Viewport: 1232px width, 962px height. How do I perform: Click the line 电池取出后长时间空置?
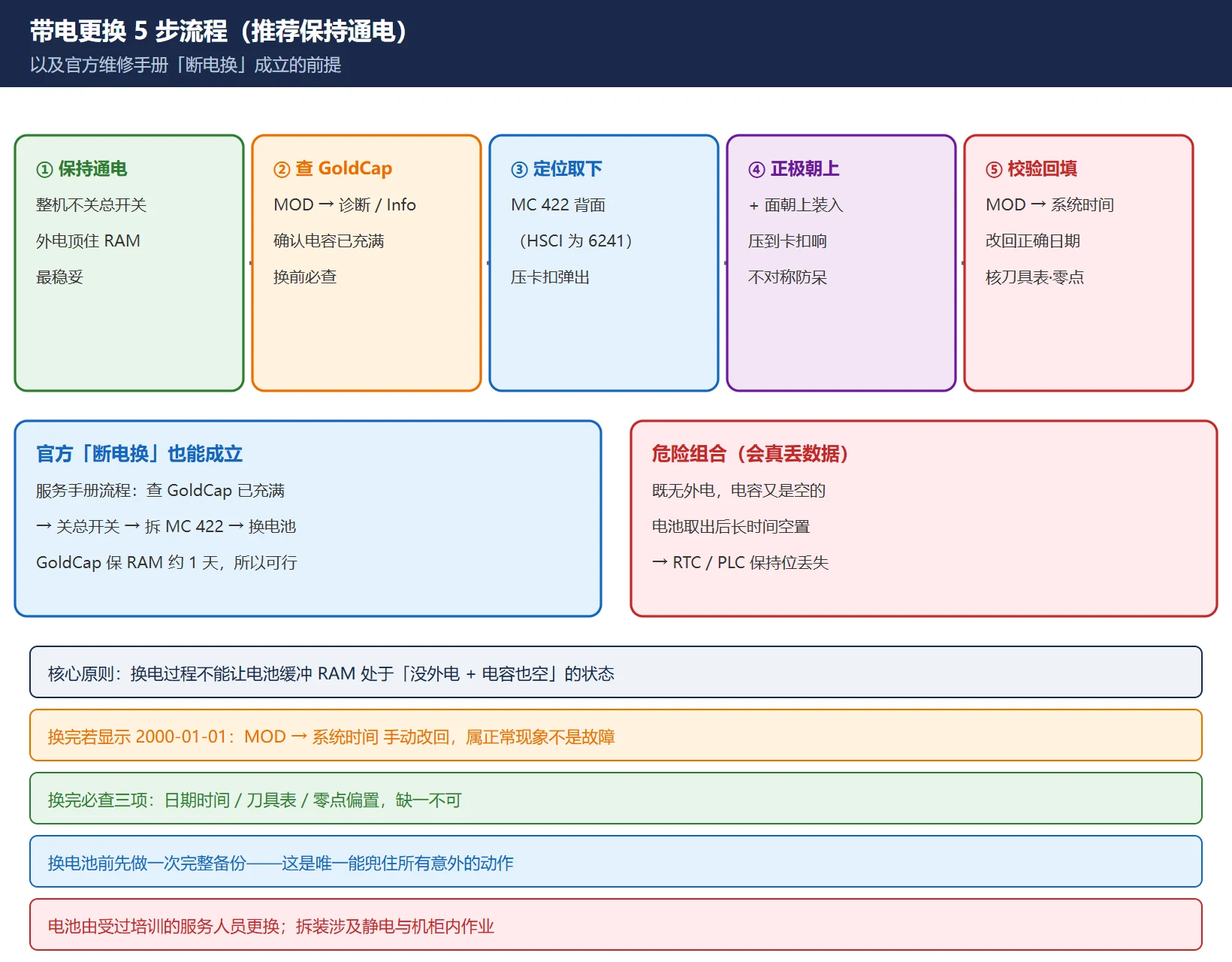click(731, 526)
